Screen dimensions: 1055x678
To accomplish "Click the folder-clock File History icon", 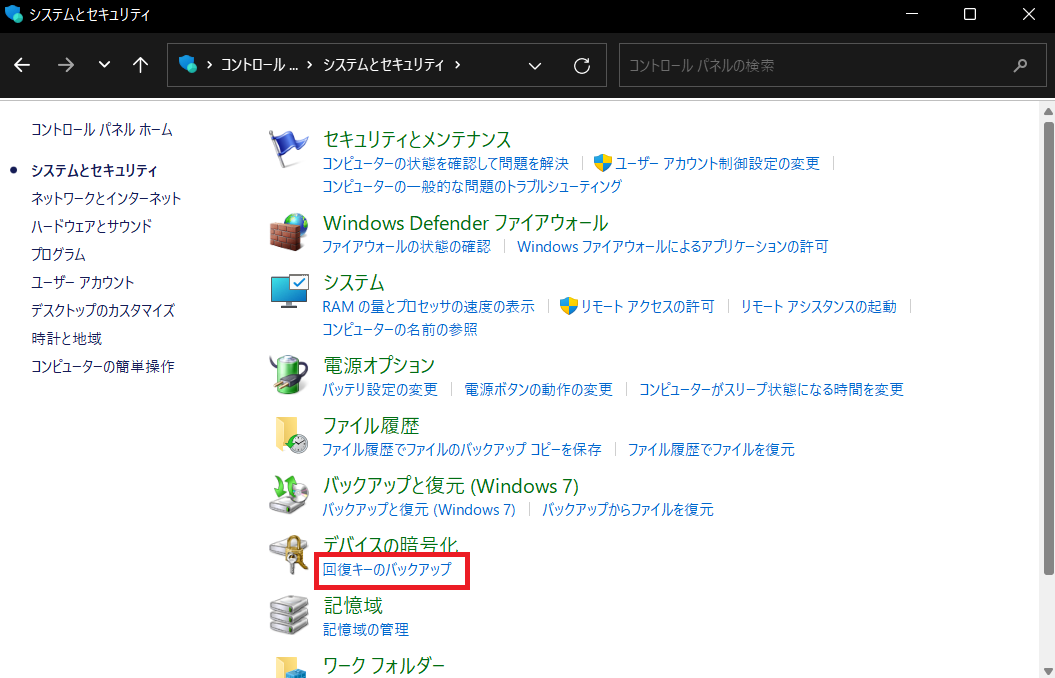I will pyautogui.click(x=291, y=435).
